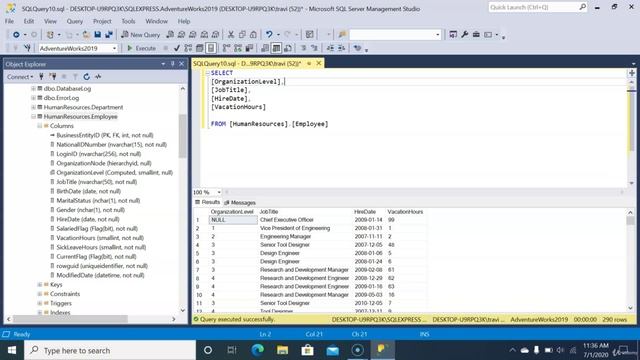Cut selection with the scissors icon
This screenshot has height=360, width=640.
[x=231, y=35]
